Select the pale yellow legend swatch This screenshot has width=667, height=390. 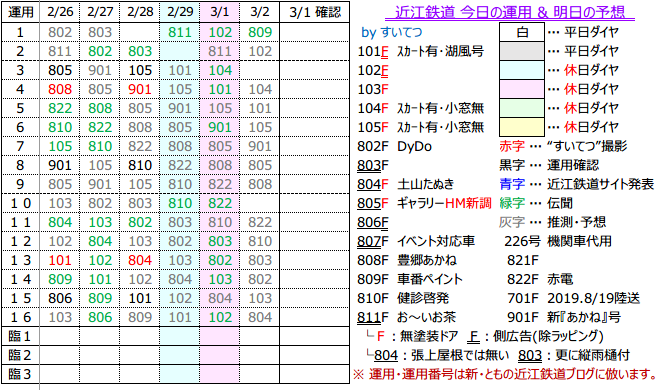coord(522,127)
